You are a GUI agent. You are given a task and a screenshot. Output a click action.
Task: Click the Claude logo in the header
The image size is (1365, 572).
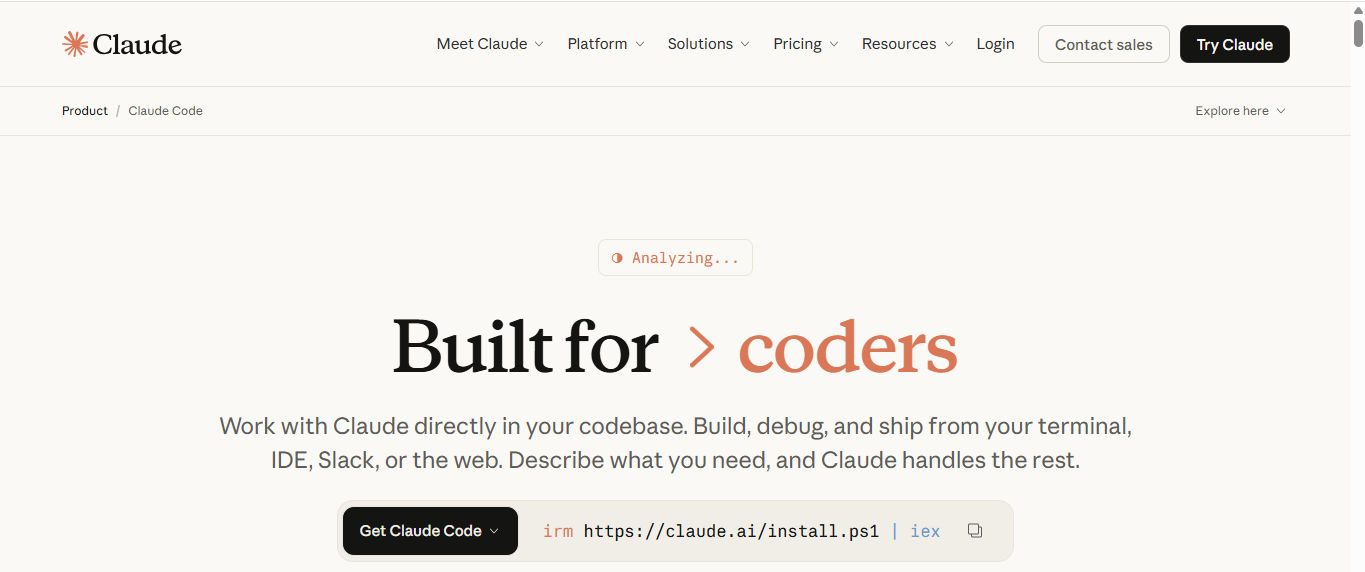point(122,44)
